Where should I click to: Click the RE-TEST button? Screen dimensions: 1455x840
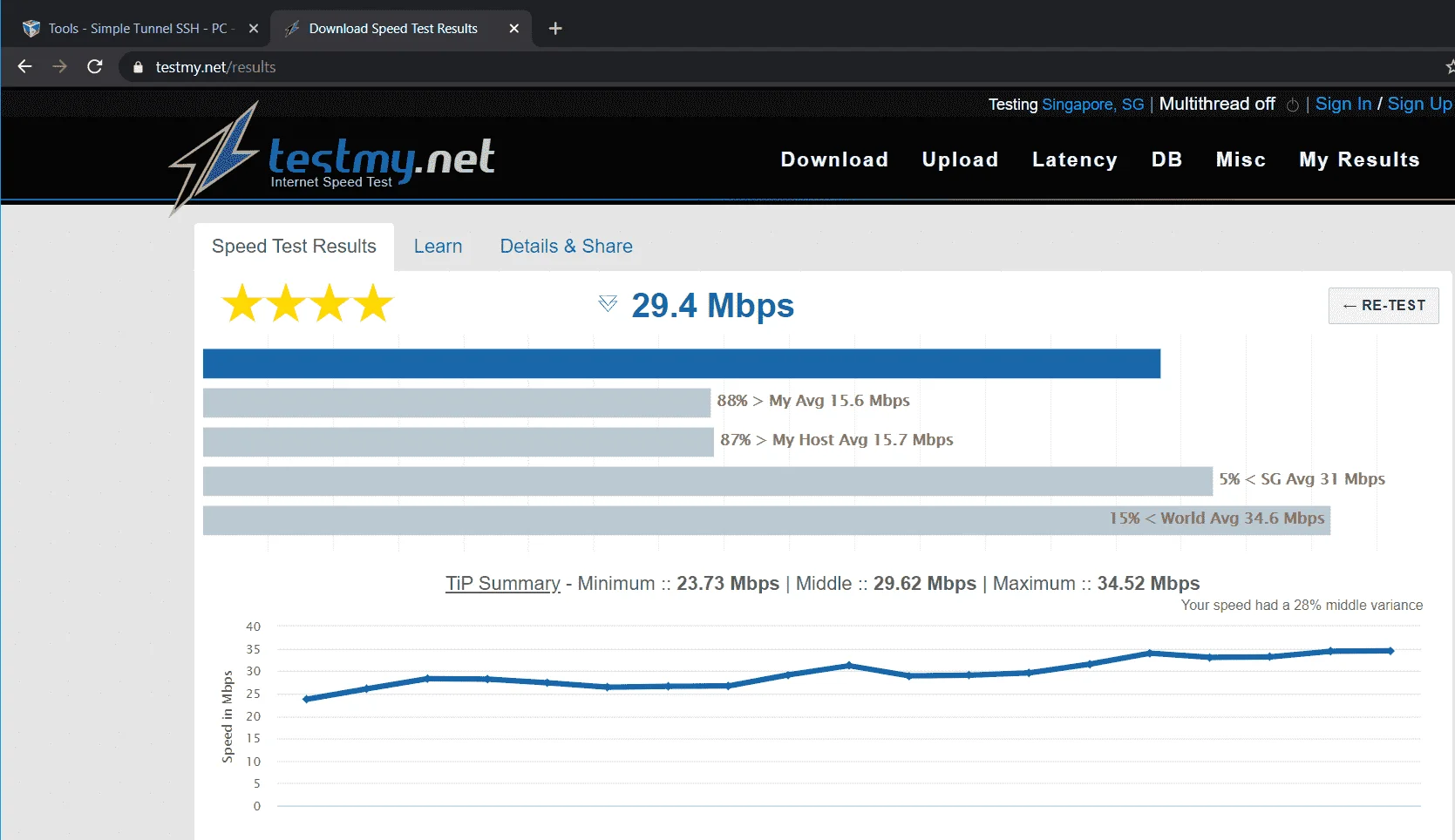pos(1384,306)
